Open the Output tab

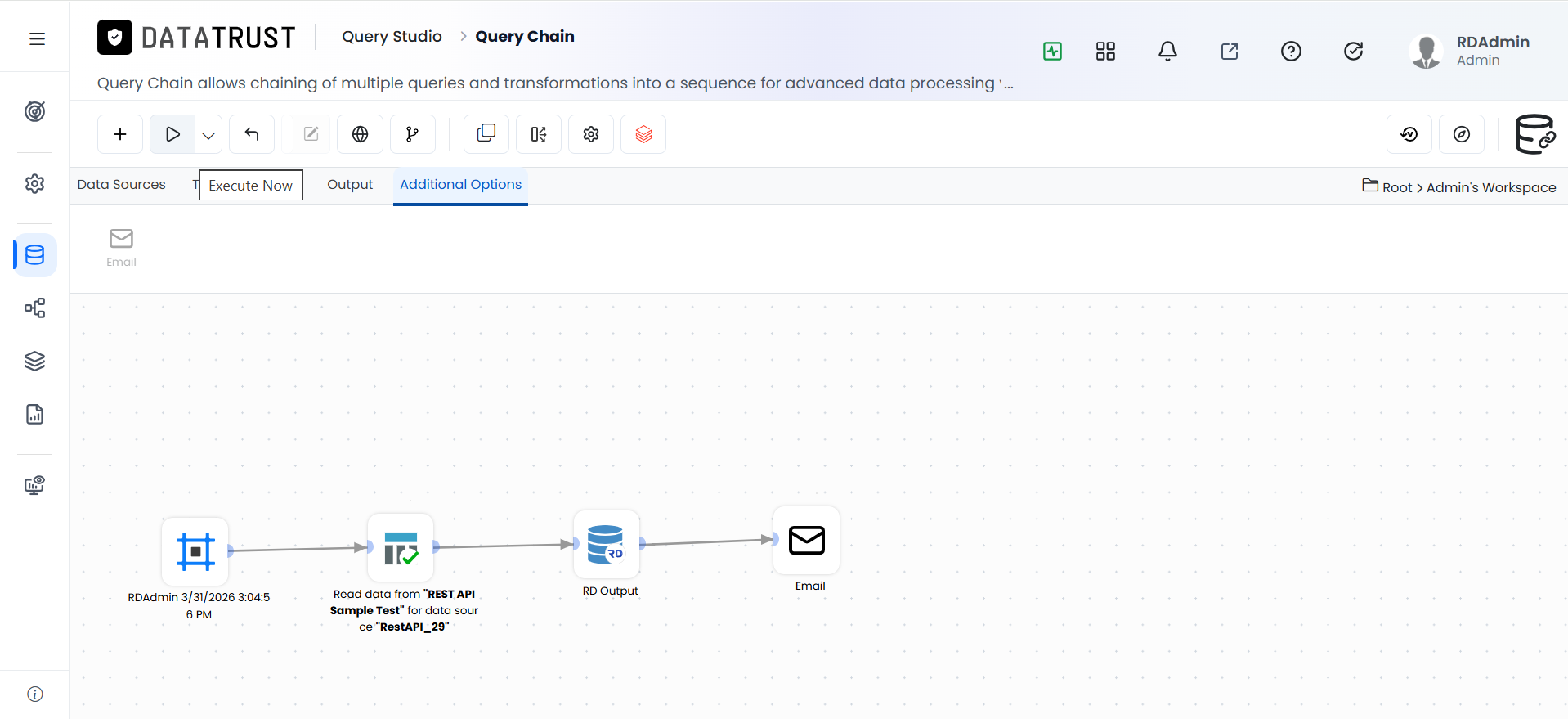pyautogui.click(x=350, y=185)
